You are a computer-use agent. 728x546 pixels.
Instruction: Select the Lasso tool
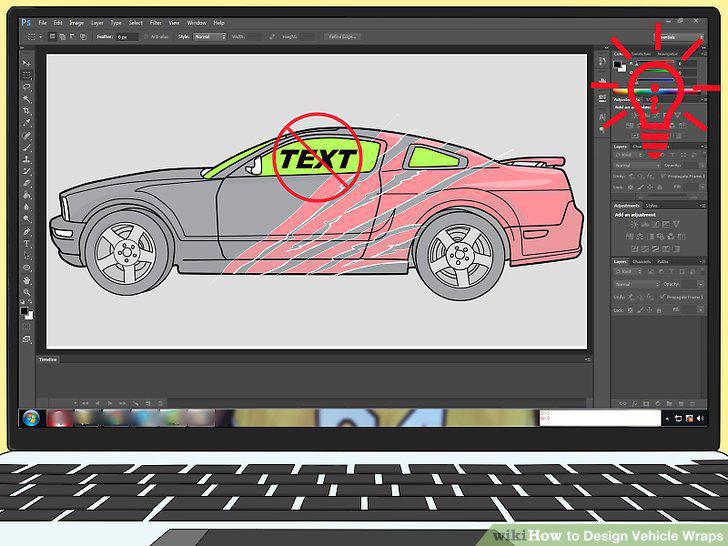tap(27, 87)
